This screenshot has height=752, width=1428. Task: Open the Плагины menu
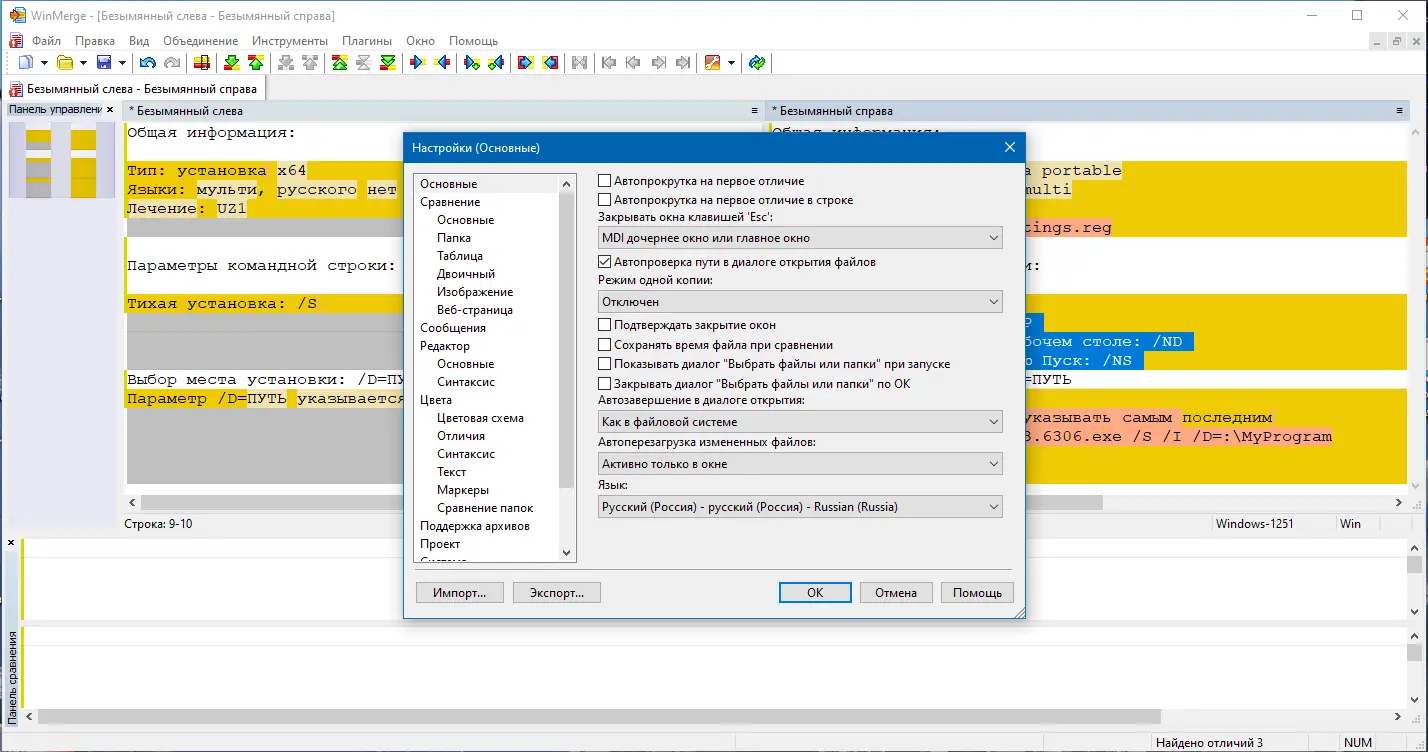point(367,41)
